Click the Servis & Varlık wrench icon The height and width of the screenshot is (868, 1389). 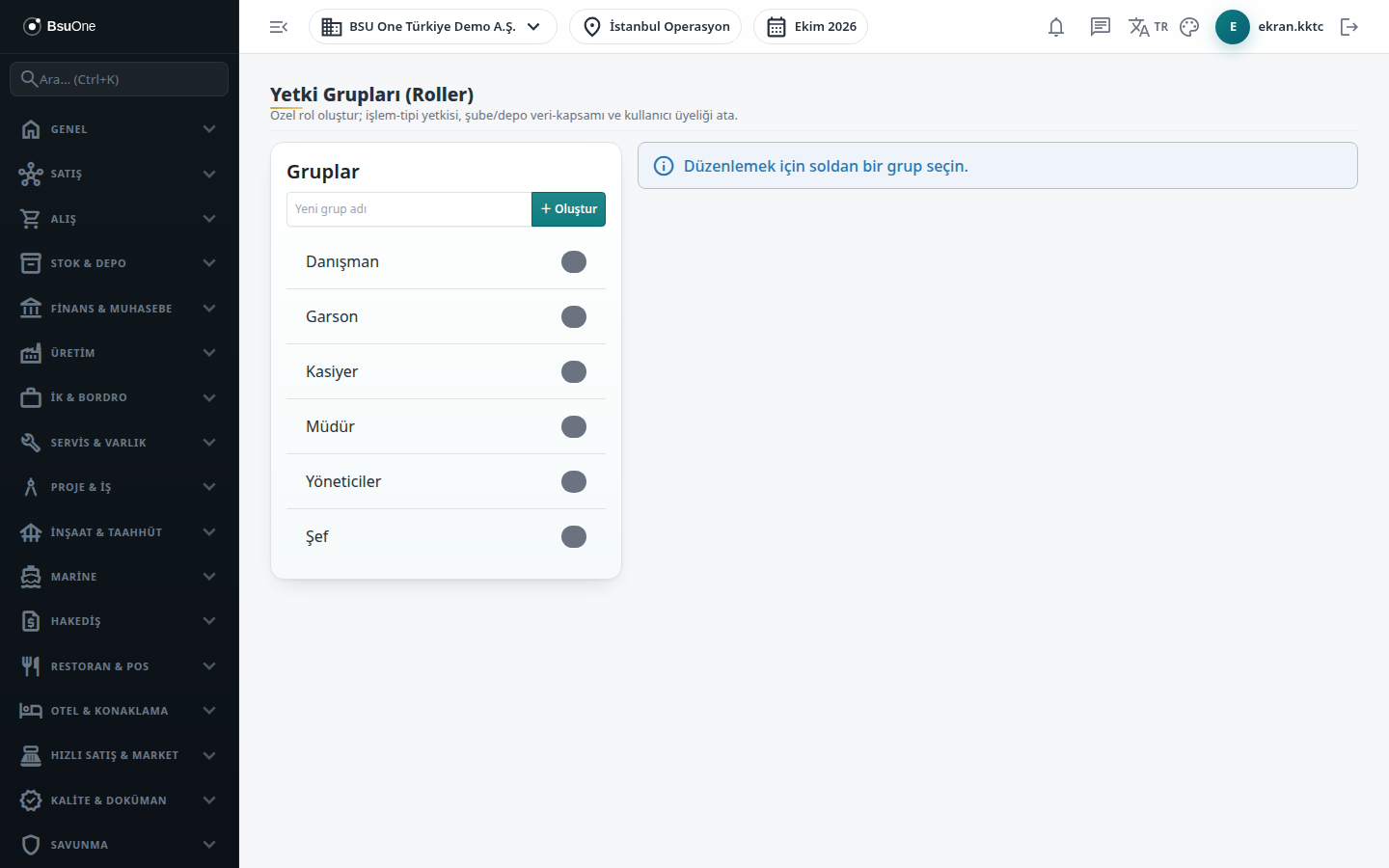[31, 443]
